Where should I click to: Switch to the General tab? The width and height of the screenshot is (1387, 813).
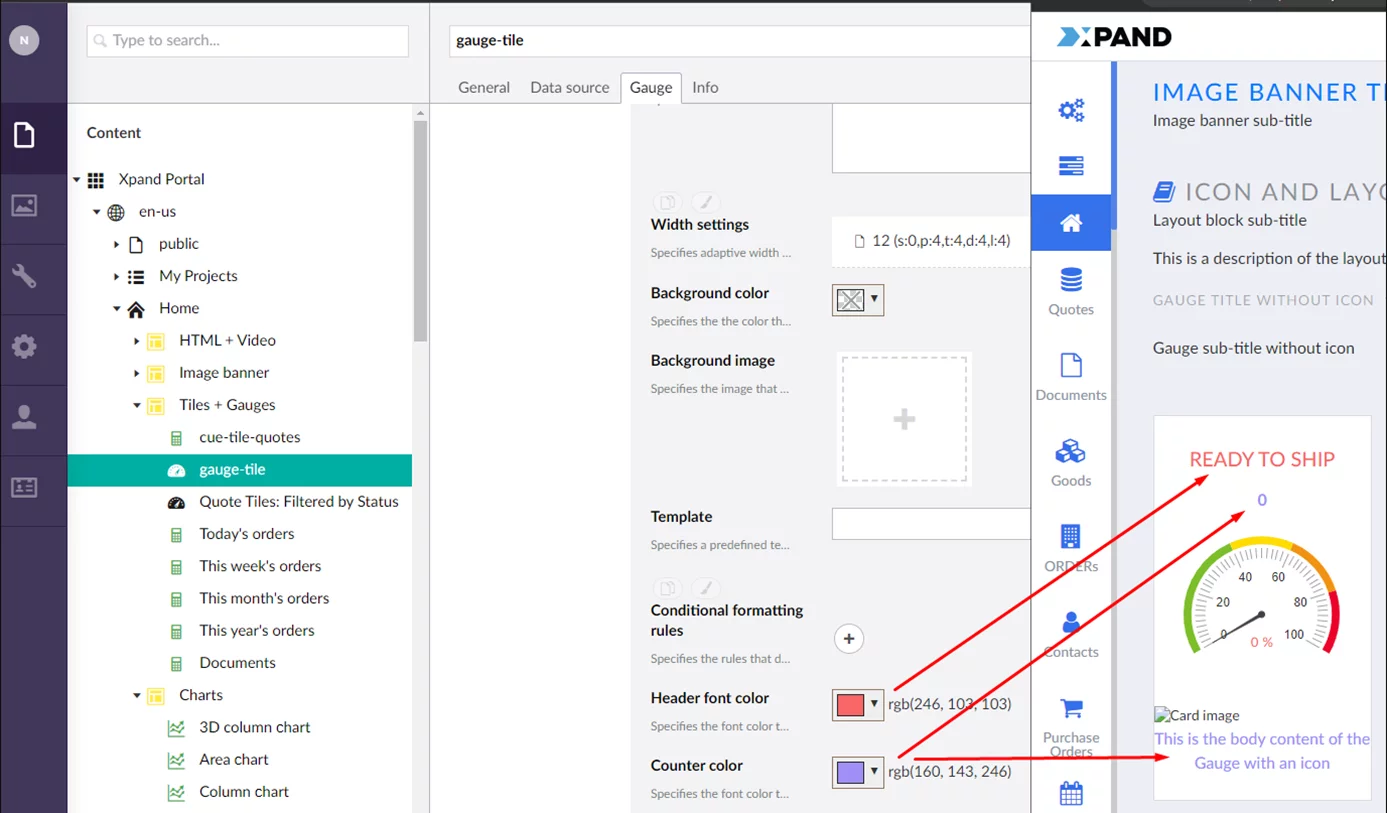coord(484,88)
